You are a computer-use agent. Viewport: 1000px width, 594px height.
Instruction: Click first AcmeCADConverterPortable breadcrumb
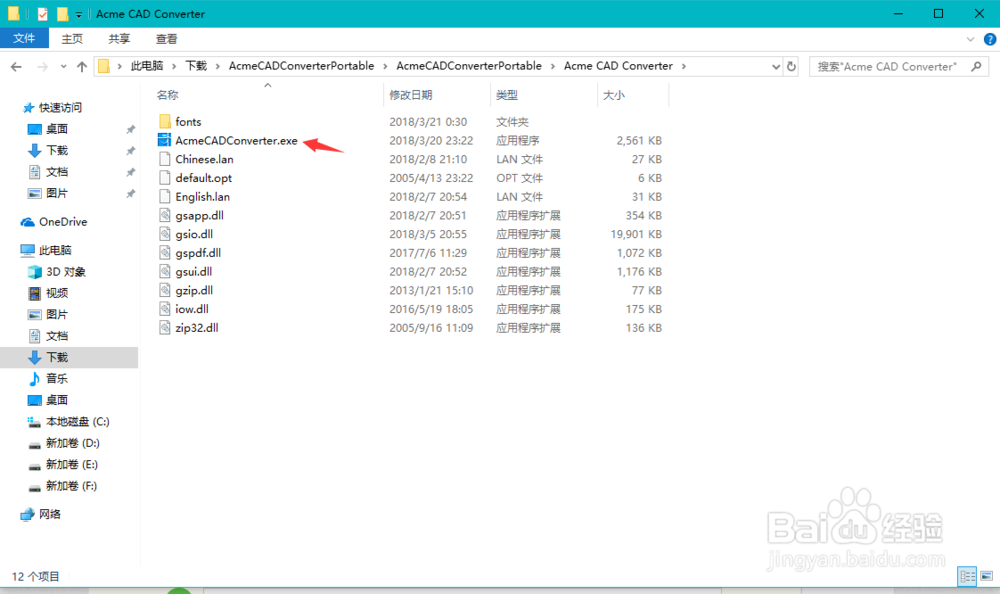tap(301, 66)
